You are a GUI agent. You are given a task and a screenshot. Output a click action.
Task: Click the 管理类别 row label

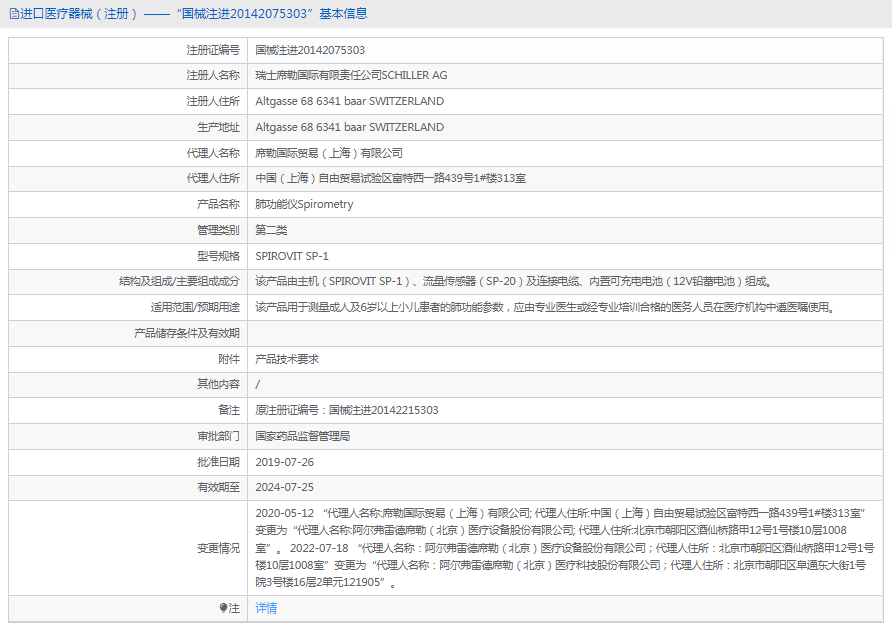point(218,230)
